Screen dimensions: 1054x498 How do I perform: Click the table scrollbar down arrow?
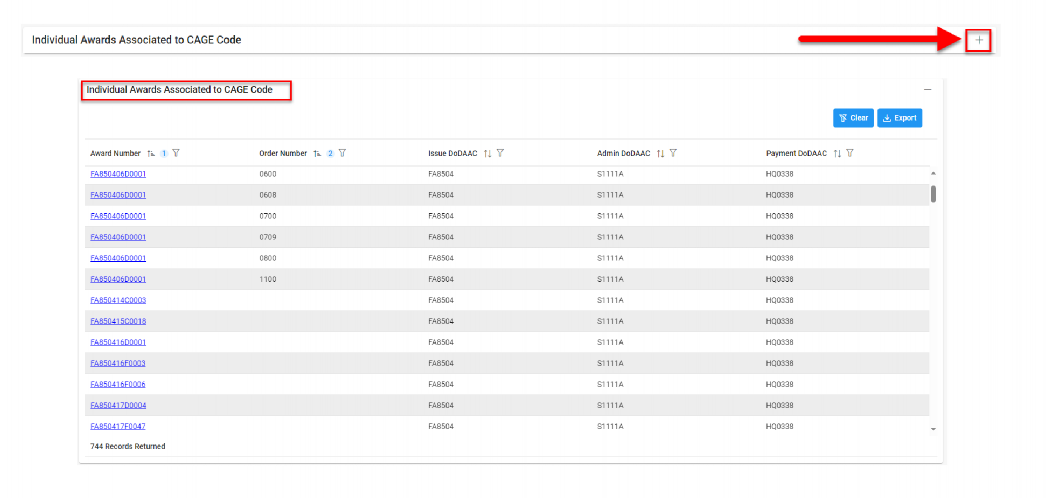[x=933, y=429]
